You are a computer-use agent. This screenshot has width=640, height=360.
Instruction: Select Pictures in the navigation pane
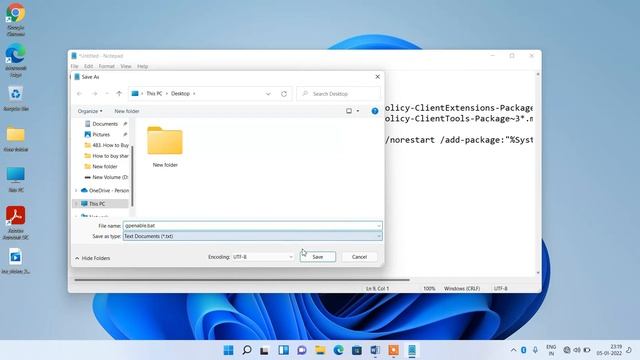[x=101, y=134]
